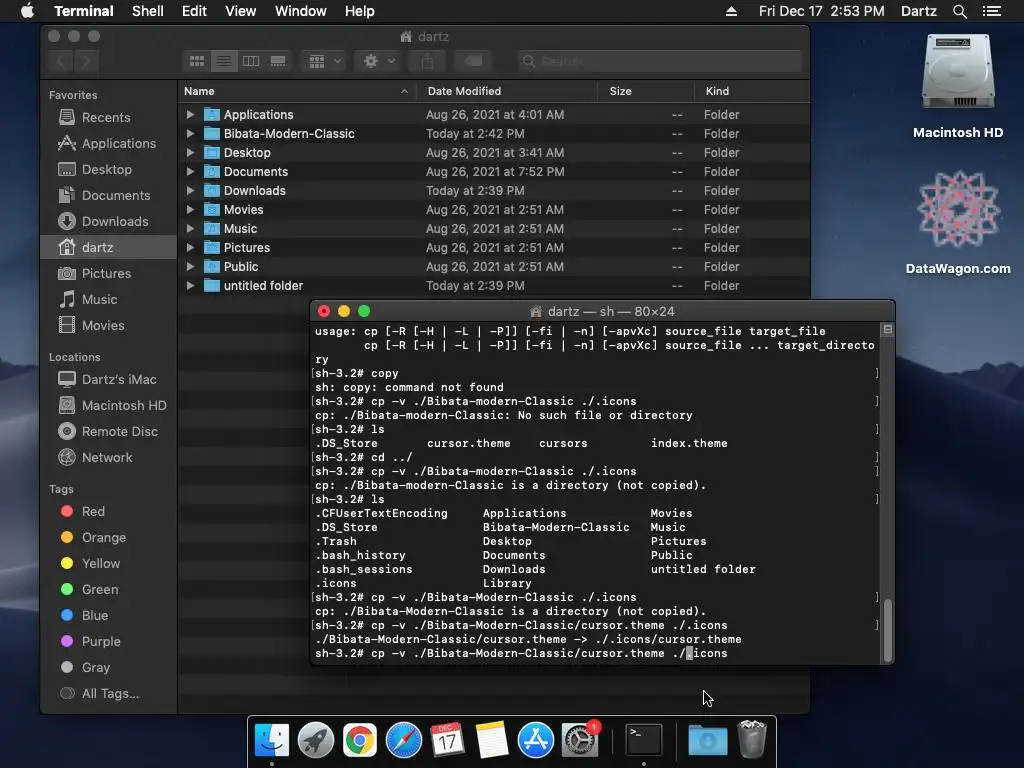The height and width of the screenshot is (768, 1024).
Task: Switch Finder to icon view
Action: click(x=197, y=61)
